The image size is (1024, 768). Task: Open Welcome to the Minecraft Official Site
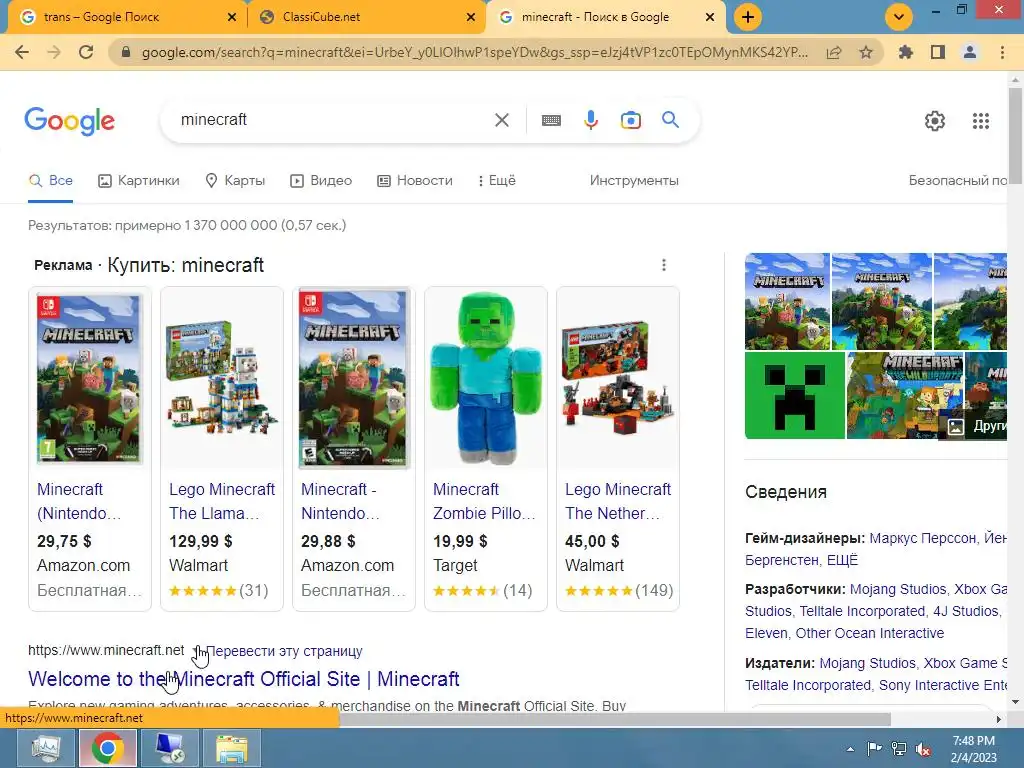coord(244,679)
